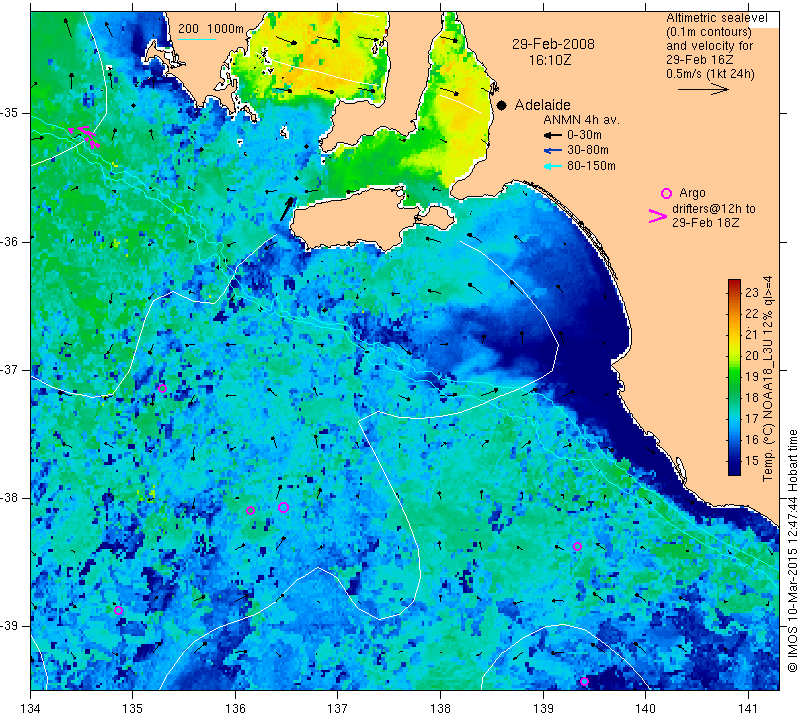Click the 135 longitude axis label
The width and height of the screenshot is (800, 720).
[x=133, y=708]
